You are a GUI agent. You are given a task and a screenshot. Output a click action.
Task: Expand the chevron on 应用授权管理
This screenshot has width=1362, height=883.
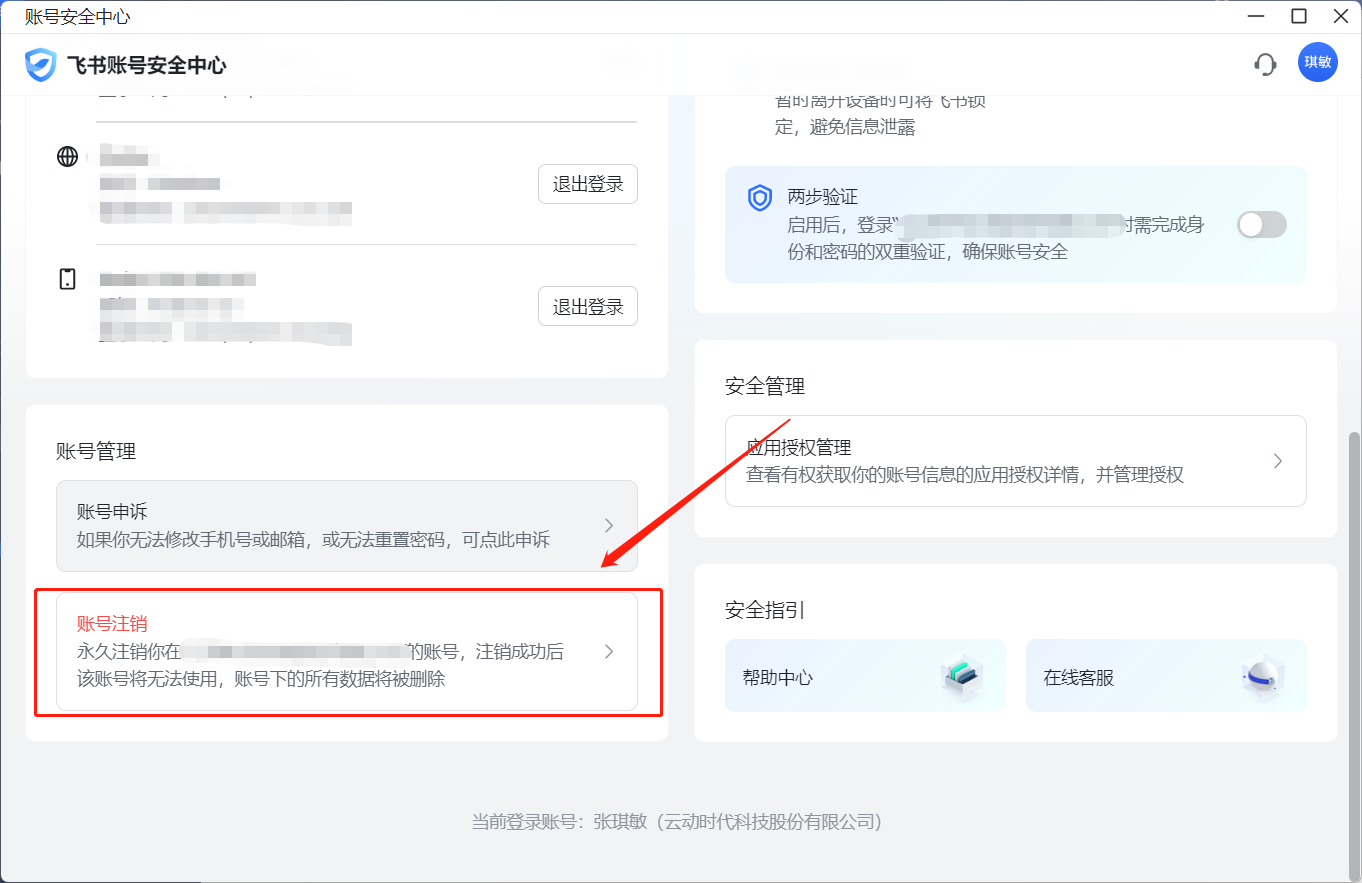point(1277,461)
